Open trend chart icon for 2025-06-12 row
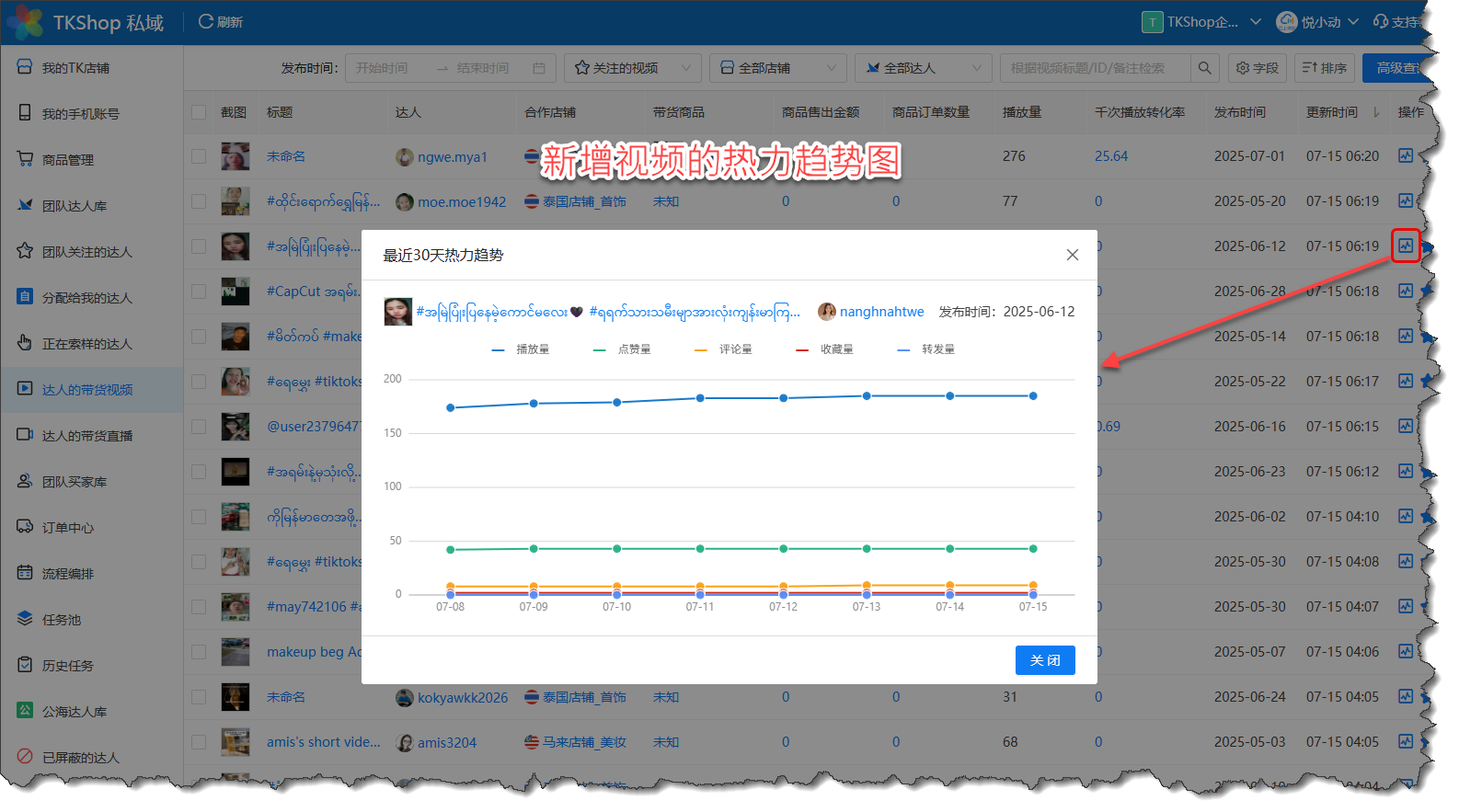Screen dimensions: 1459x812 [x=1406, y=246]
